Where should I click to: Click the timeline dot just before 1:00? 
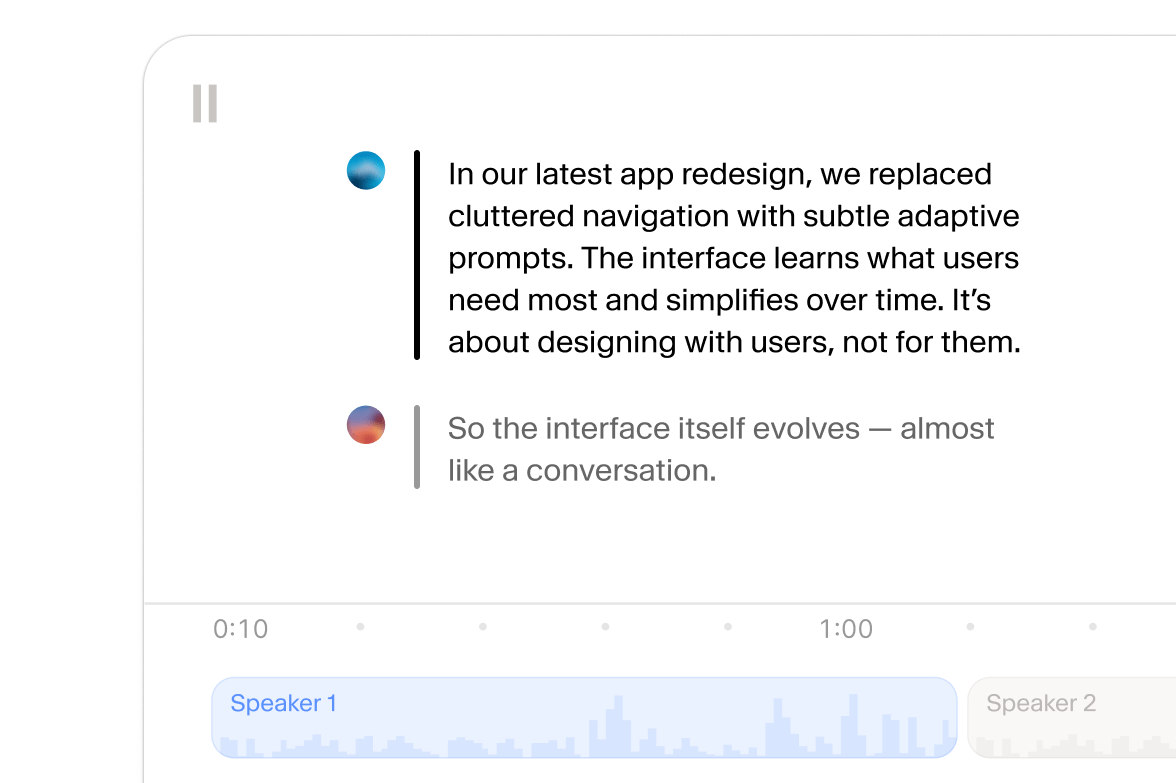727,627
